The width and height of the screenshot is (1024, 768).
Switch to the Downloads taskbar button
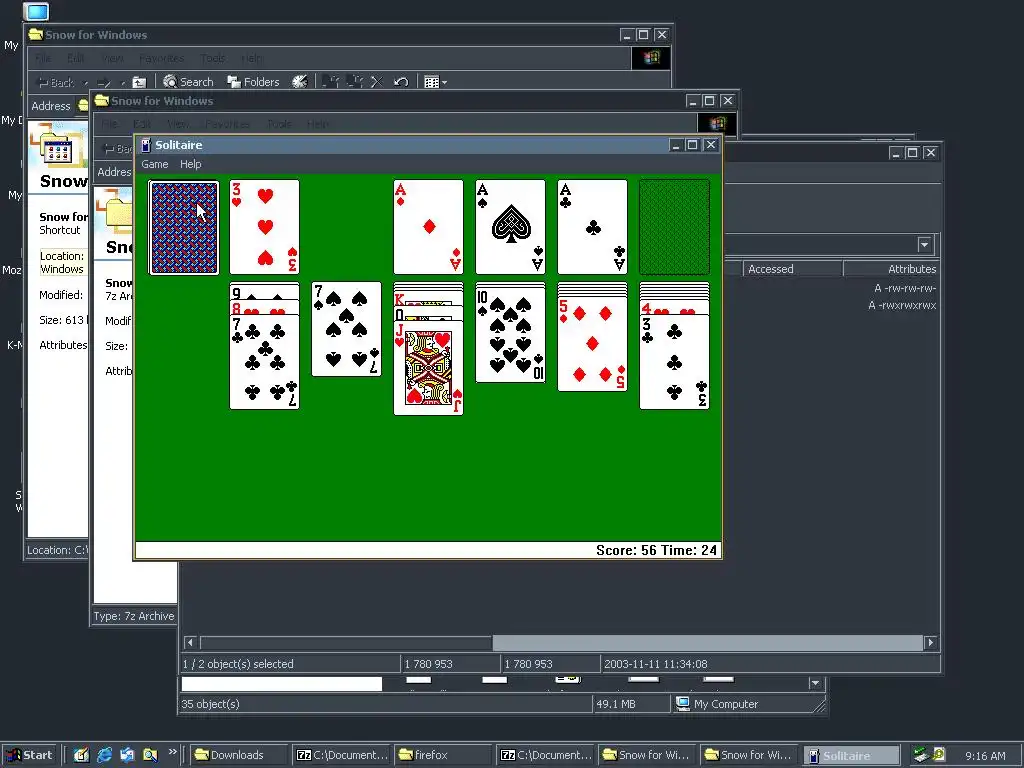coord(238,755)
